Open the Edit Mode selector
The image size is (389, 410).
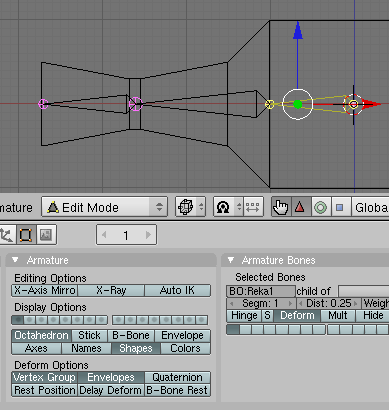(x=104, y=207)
